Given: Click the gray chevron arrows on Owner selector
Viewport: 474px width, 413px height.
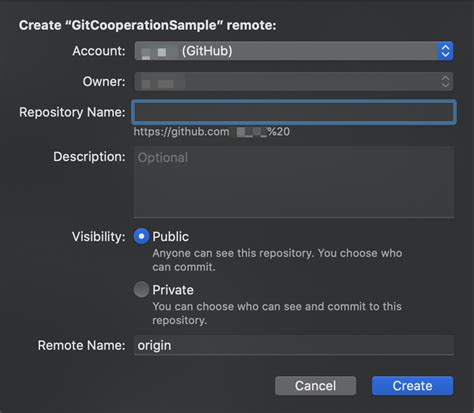Looking at the screenshot, I should click(x=445, y=81).
